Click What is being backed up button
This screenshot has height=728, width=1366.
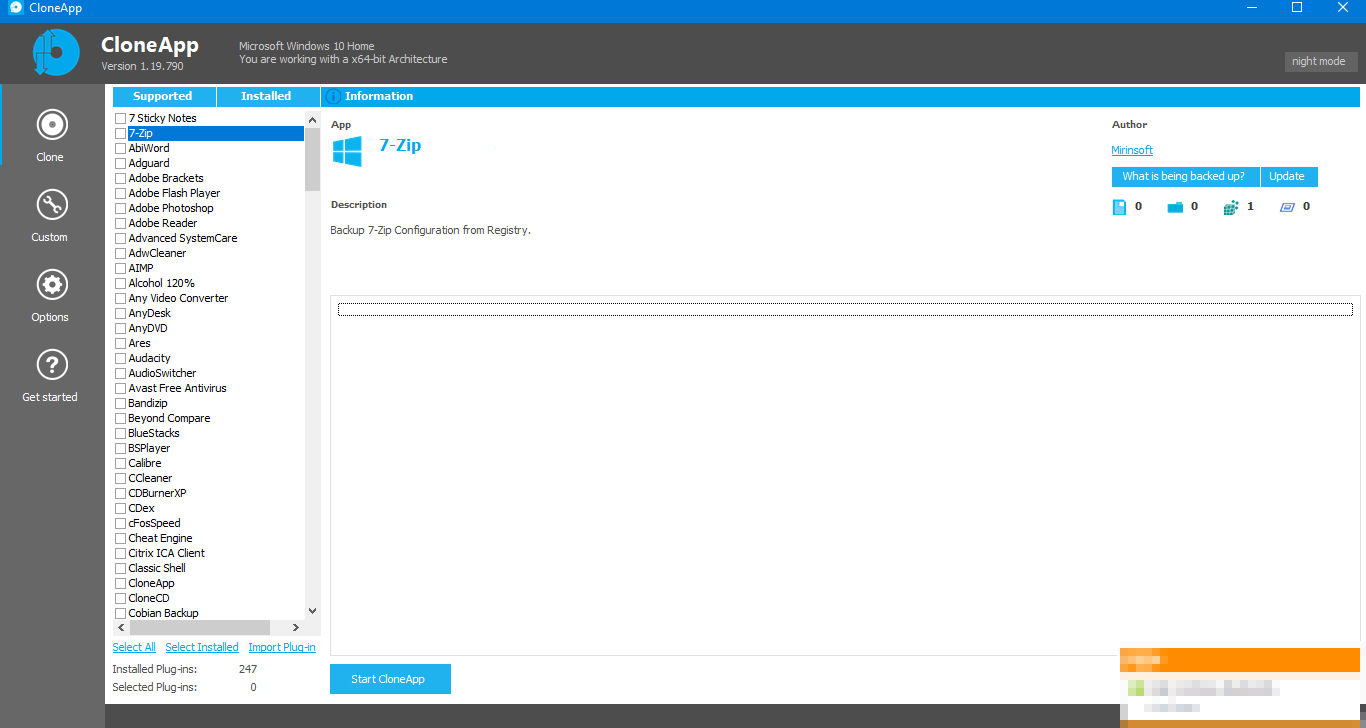pos(1185,176)
